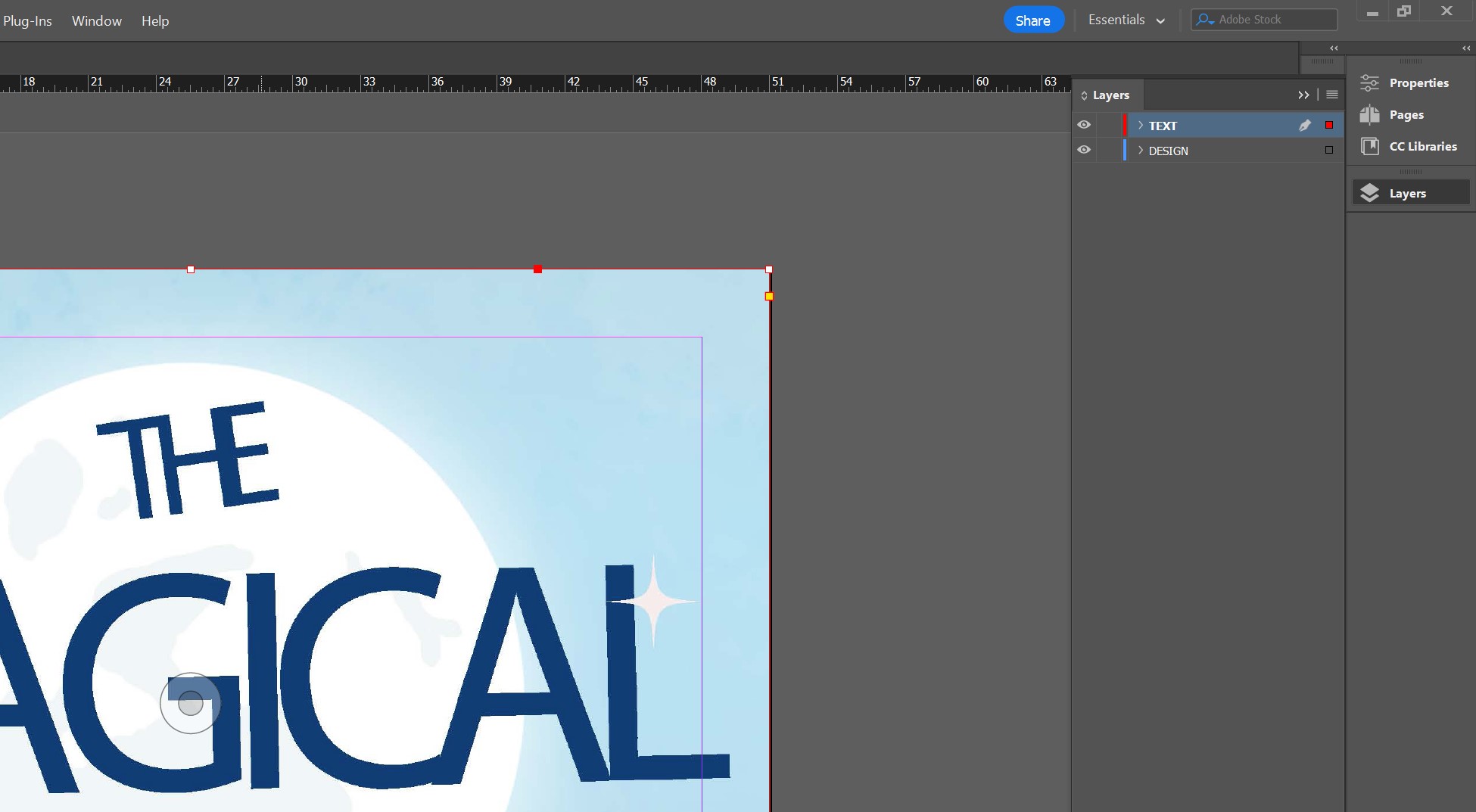This screenshot has width=1476, height=812.
Task: Expand the TEXT layer
Action: click(1140, 125)
